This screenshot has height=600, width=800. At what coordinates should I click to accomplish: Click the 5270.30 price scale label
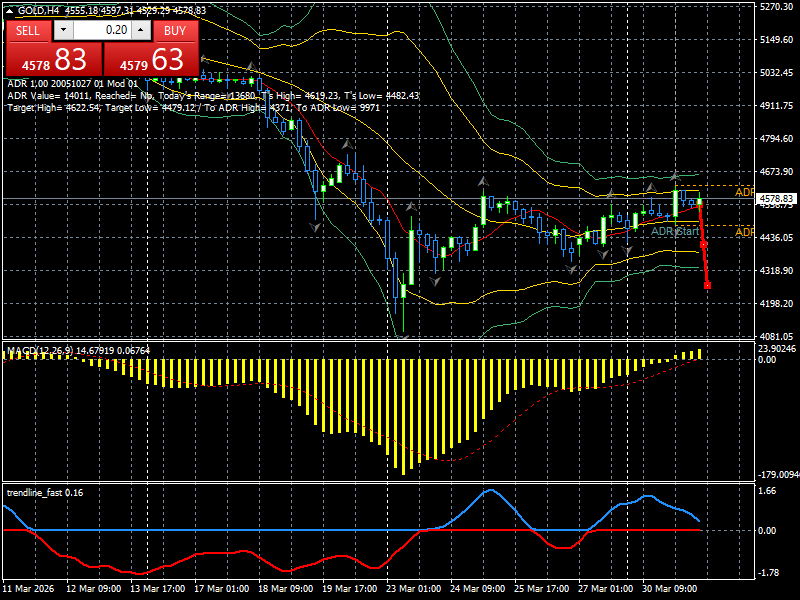777,7
